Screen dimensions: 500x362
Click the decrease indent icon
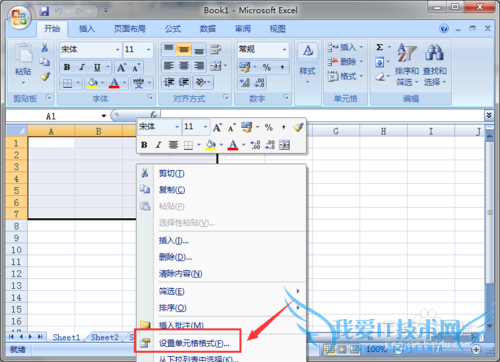pos(169,82)
